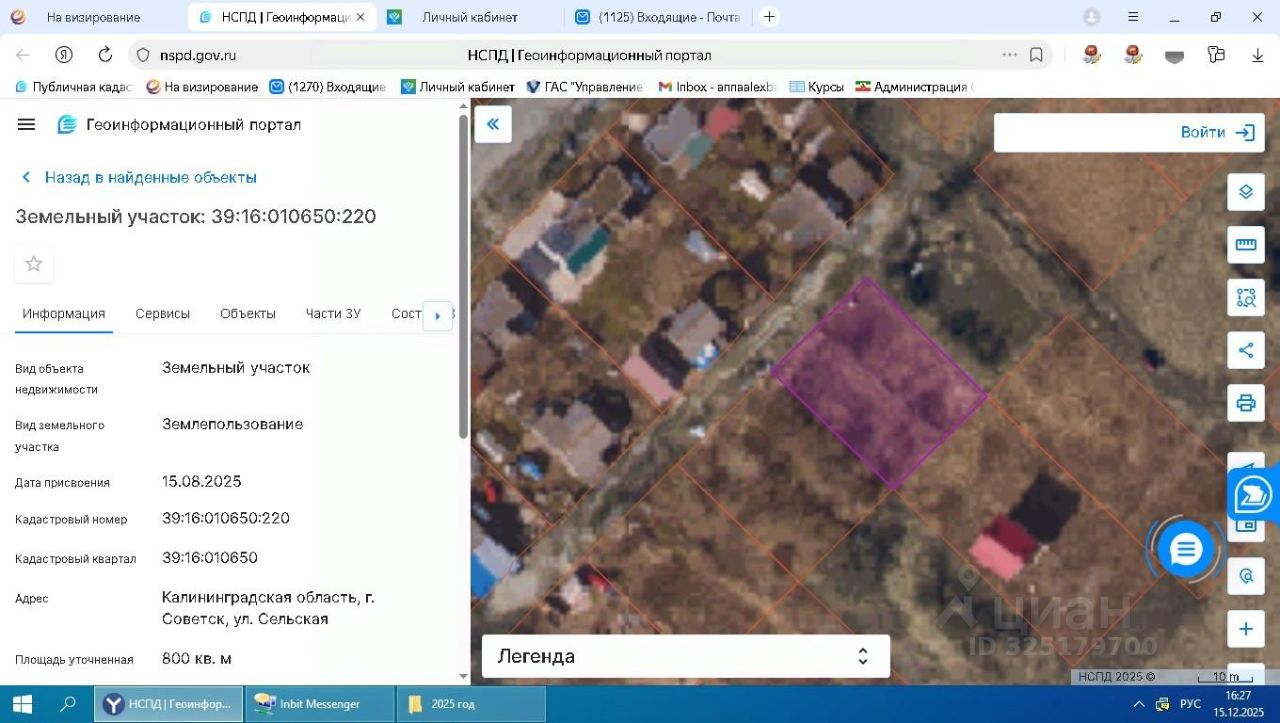The height and width of the screenshot is (723, 1280).
Task: Click the highlighted purple land parcel
Action: (x=879, y=383)
